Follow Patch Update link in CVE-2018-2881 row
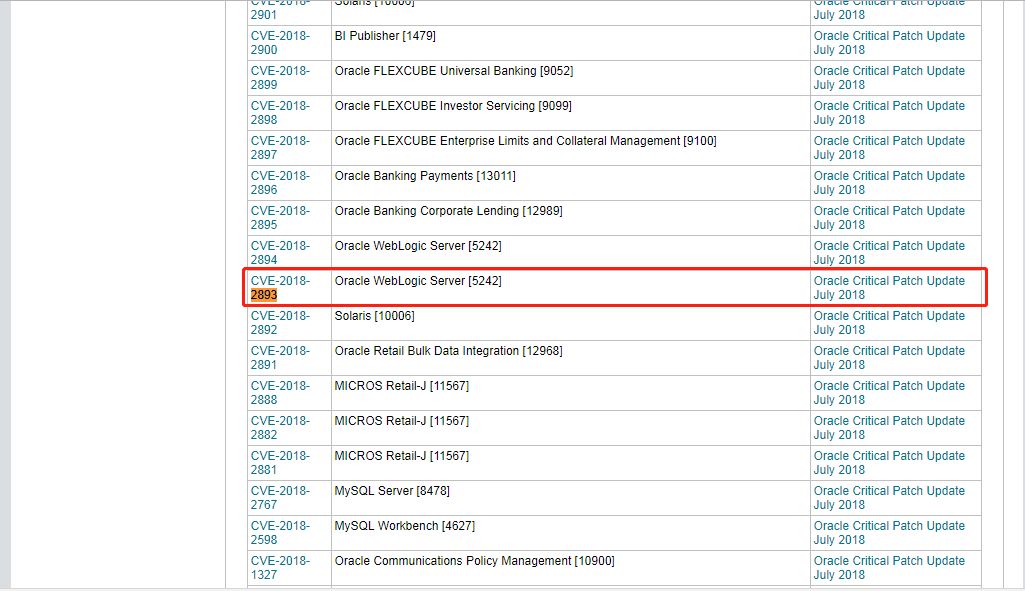This screenshot has height=591, width=1025. coord(889,462)
